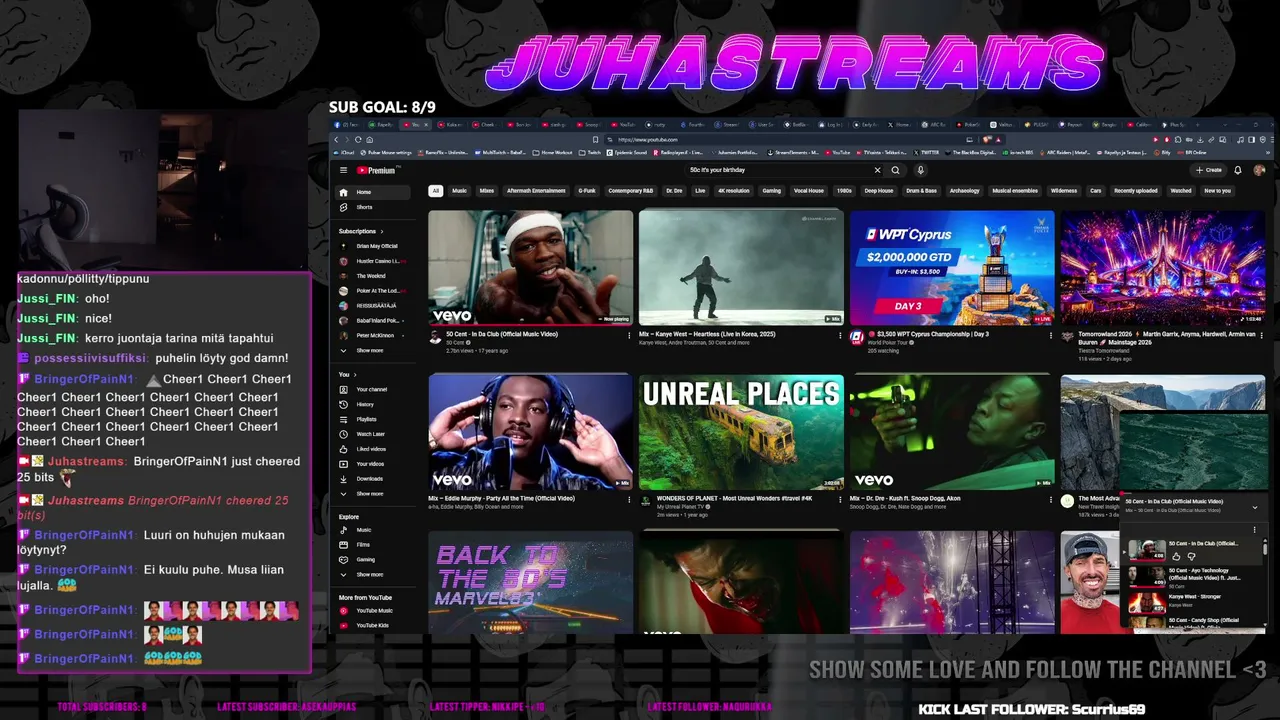
Task: Open the account avatar menu
Action: pyautogui.click(x=1259, y=170)
